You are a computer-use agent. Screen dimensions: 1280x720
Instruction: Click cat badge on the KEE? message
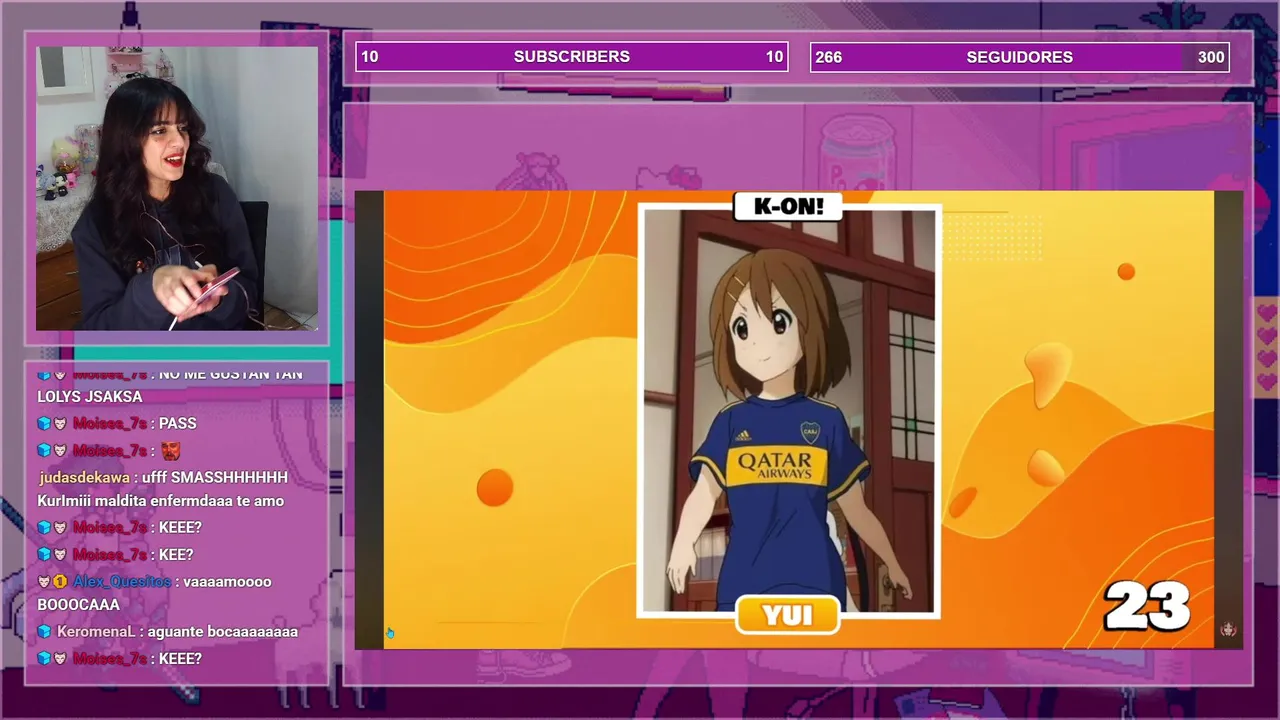60,555
